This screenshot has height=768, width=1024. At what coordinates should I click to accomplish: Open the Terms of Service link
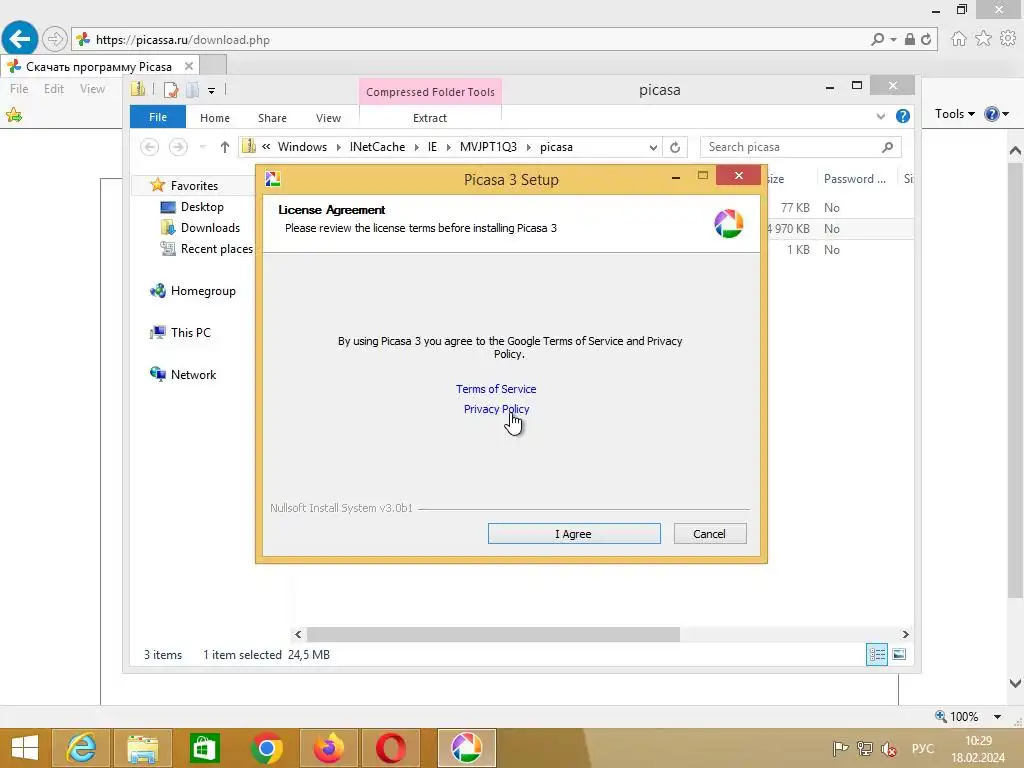[x=496, y=389]
